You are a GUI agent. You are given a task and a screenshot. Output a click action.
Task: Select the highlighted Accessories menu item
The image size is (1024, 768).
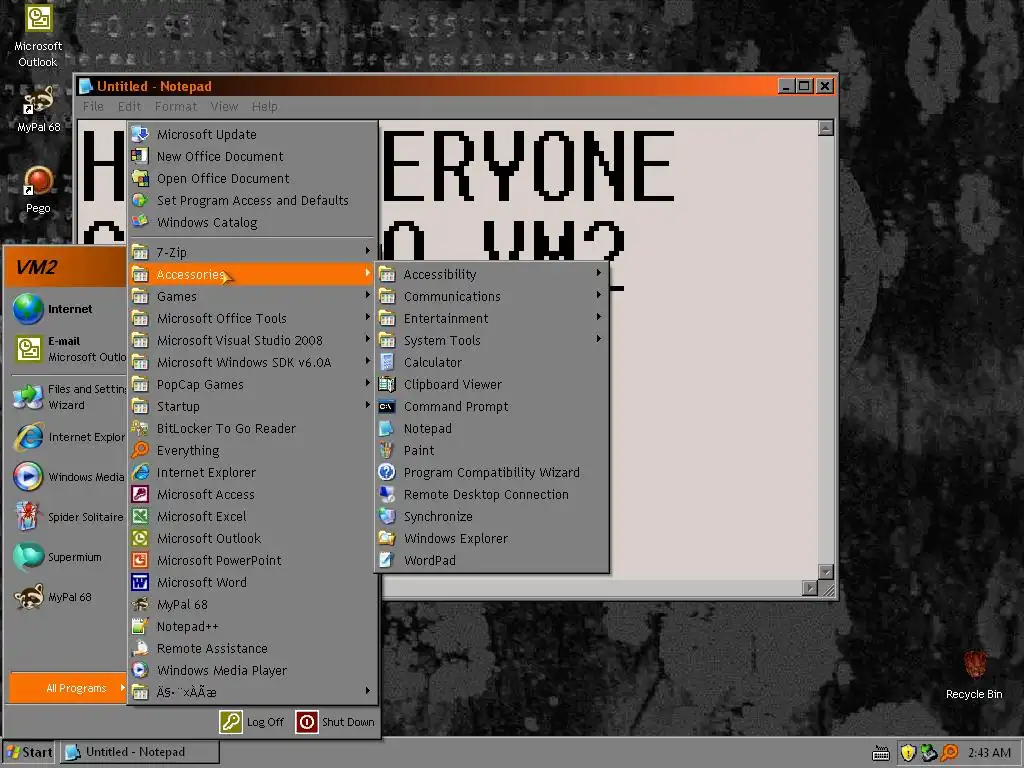[253, 274]
